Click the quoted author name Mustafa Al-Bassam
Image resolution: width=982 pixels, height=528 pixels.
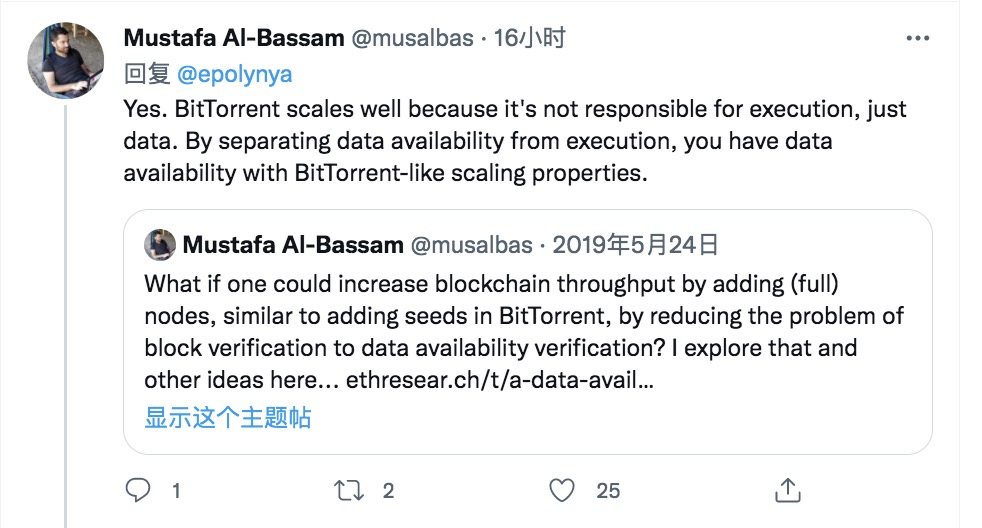click(x=293, y=245)
